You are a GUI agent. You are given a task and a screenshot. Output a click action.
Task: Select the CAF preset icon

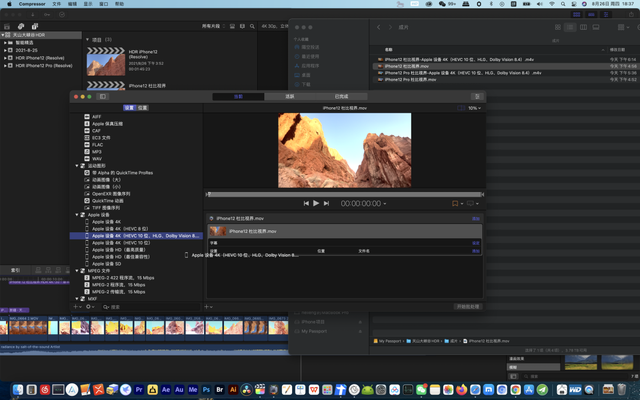87,131
